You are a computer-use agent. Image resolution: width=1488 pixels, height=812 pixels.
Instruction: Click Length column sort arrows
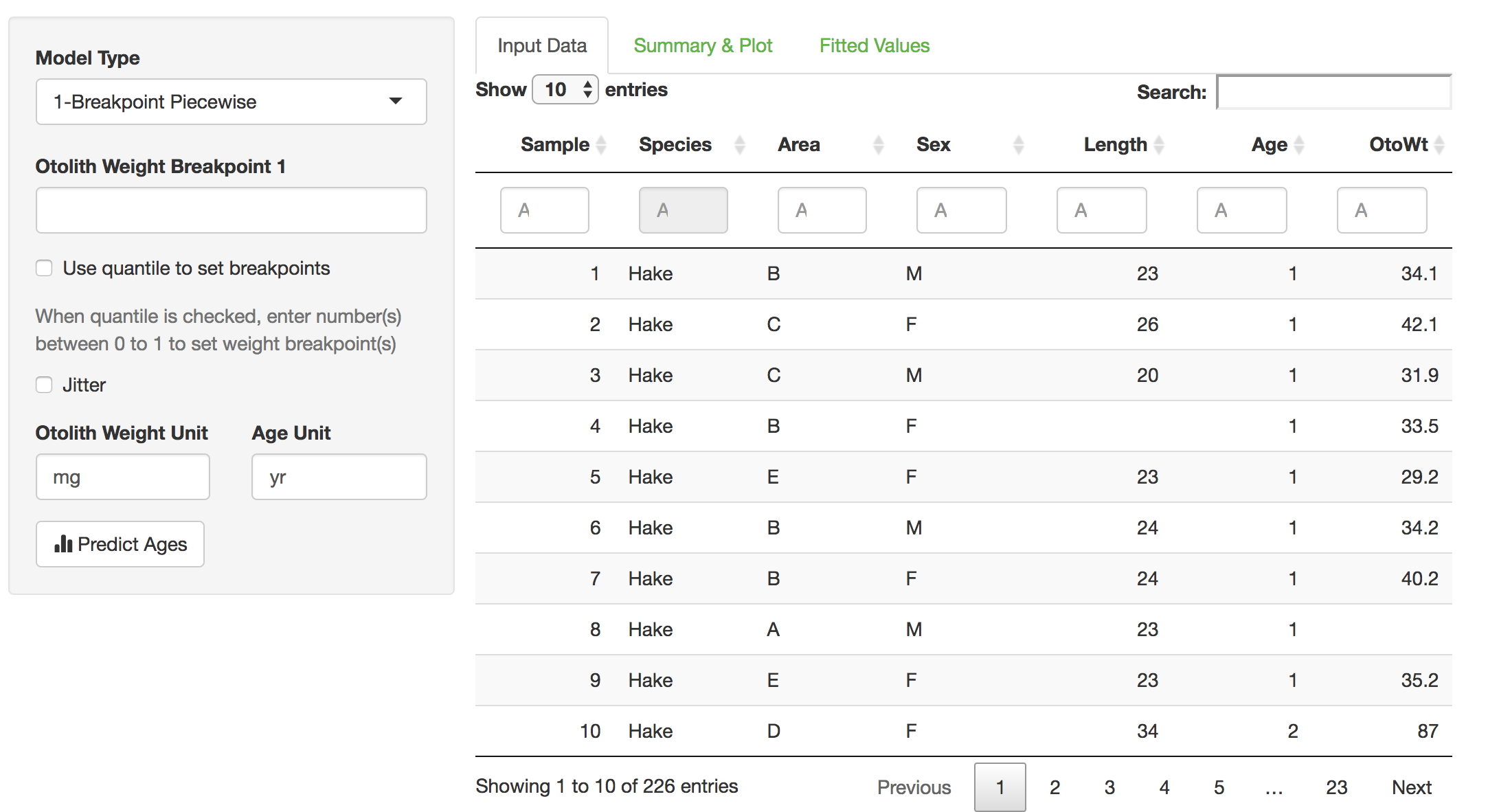pyautogui.click(x=1159, y=145)
